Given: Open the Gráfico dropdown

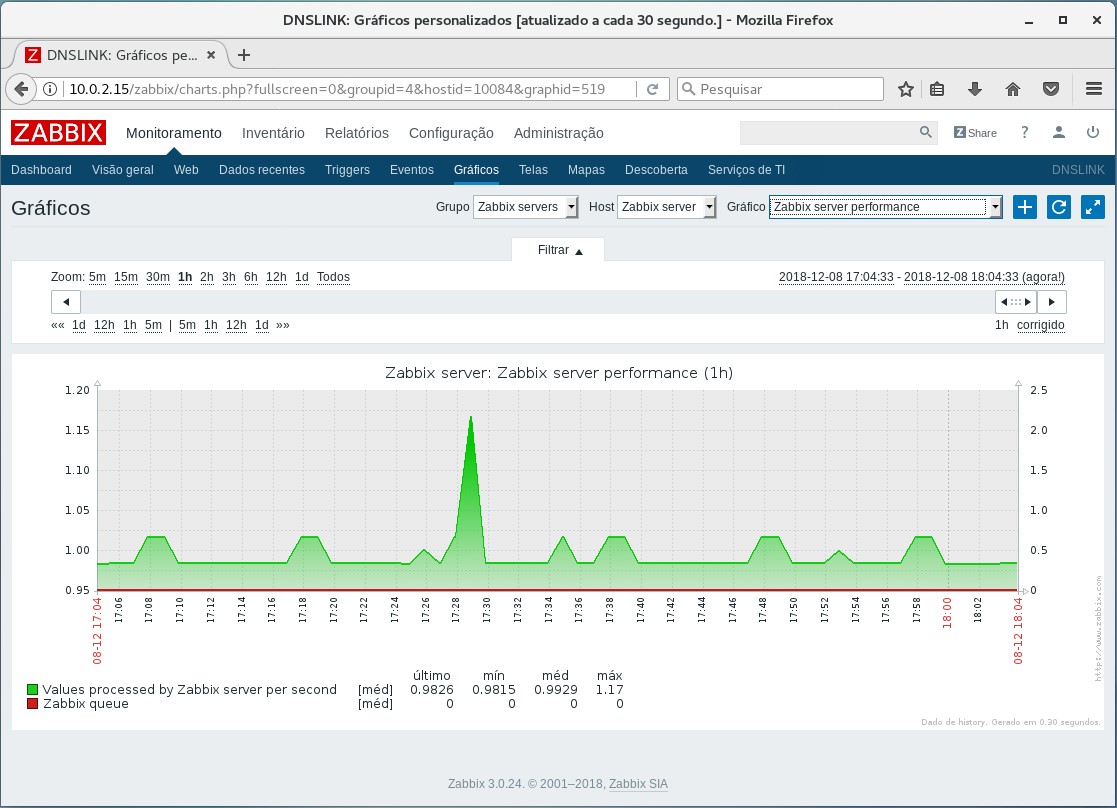Looking at the screenshot, I should [x=885, y=207].
